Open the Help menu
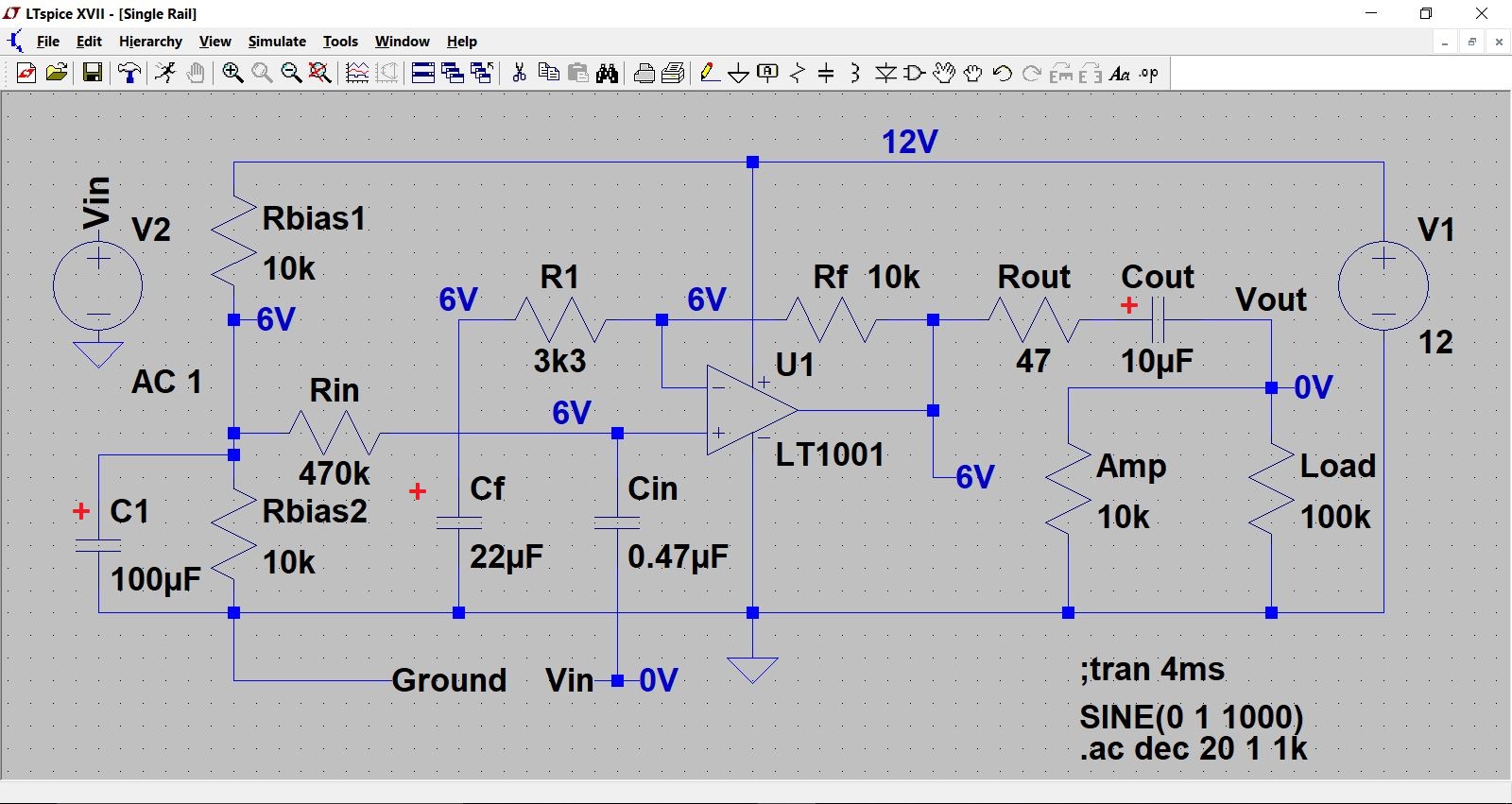This screenshot has width=1512, height=804. pyautogui.click(x=462, y=42)
